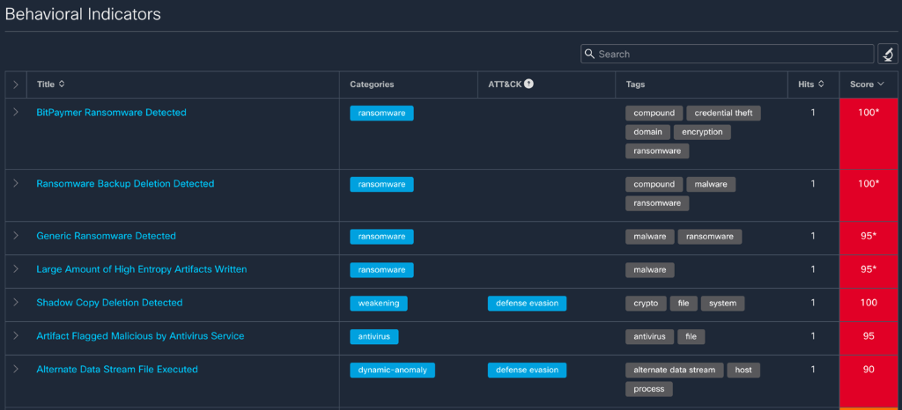This screenshot has height=410, width=902.
Task: Click the Title column sort arrows
Action: 62,84
